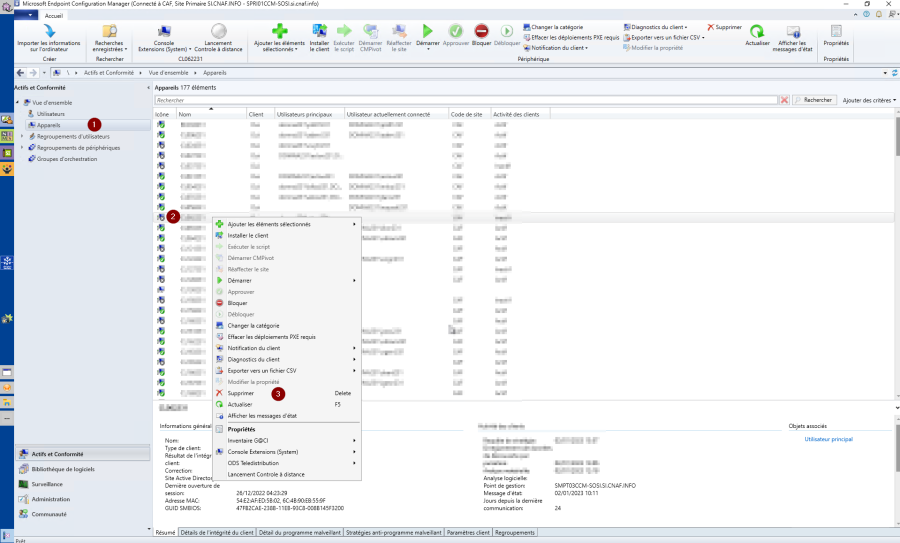
Task: Expand Regroupements d'utilisateurs tree node
Action: pos(22,136)
